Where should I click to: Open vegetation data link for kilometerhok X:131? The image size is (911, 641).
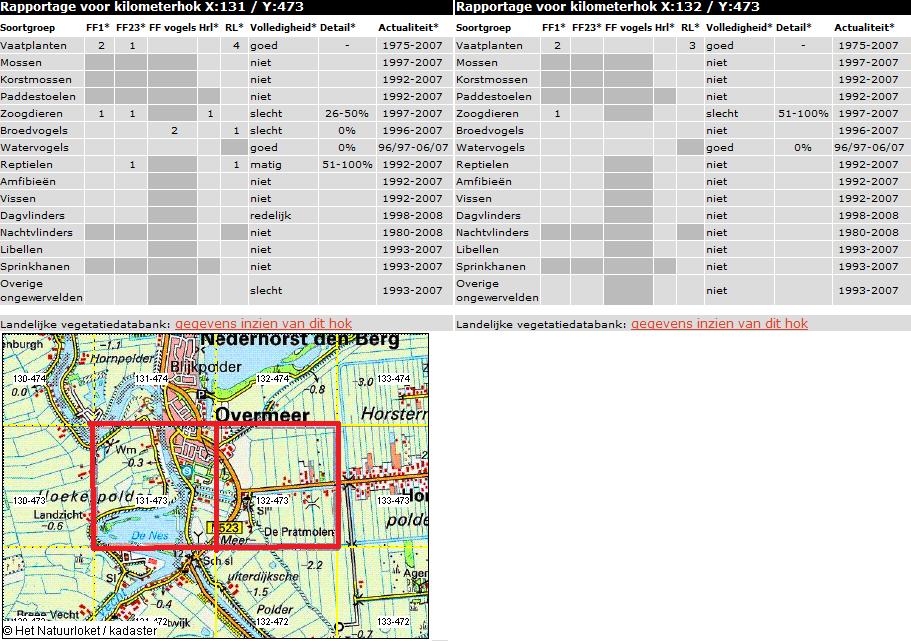tap(263, 324)
